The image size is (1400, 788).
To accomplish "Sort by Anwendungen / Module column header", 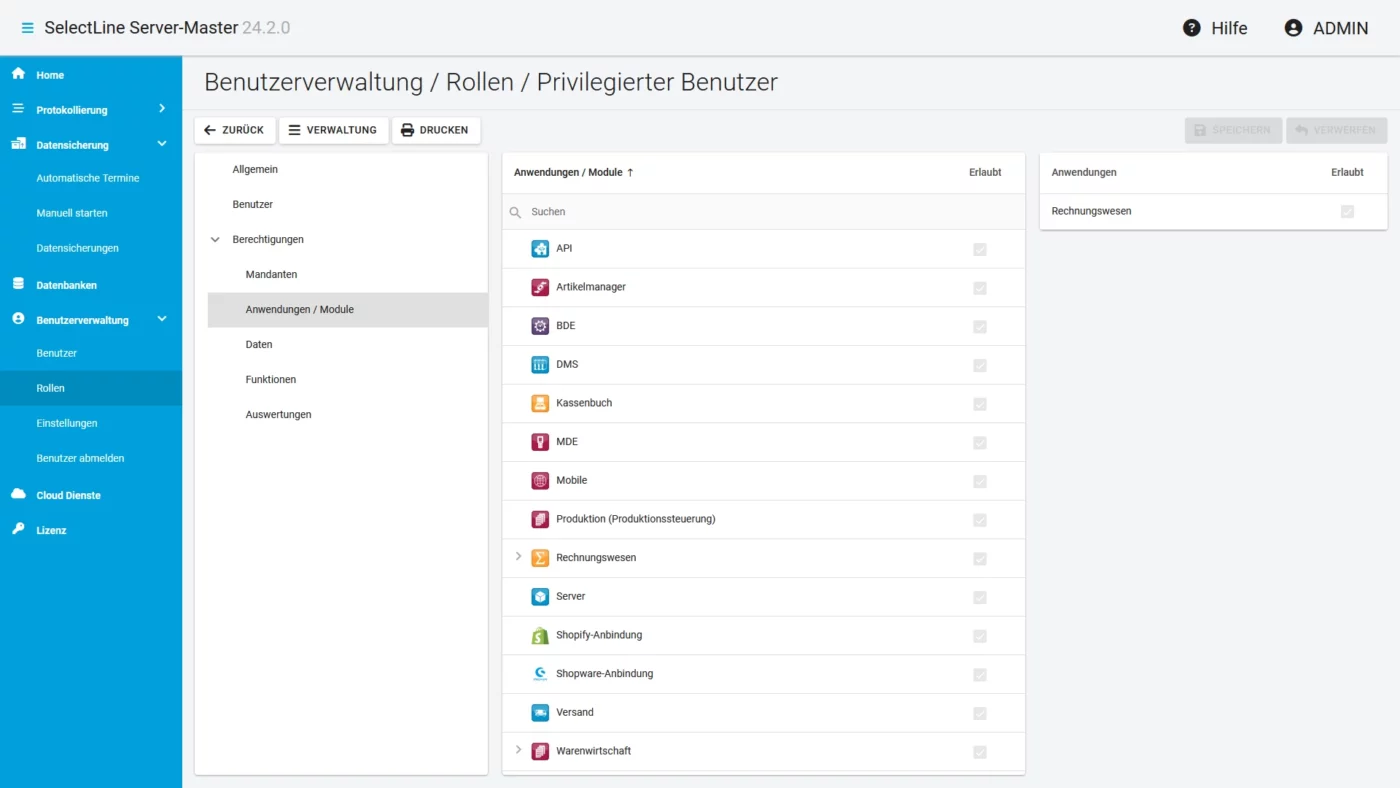I will (x=574, y=172).
